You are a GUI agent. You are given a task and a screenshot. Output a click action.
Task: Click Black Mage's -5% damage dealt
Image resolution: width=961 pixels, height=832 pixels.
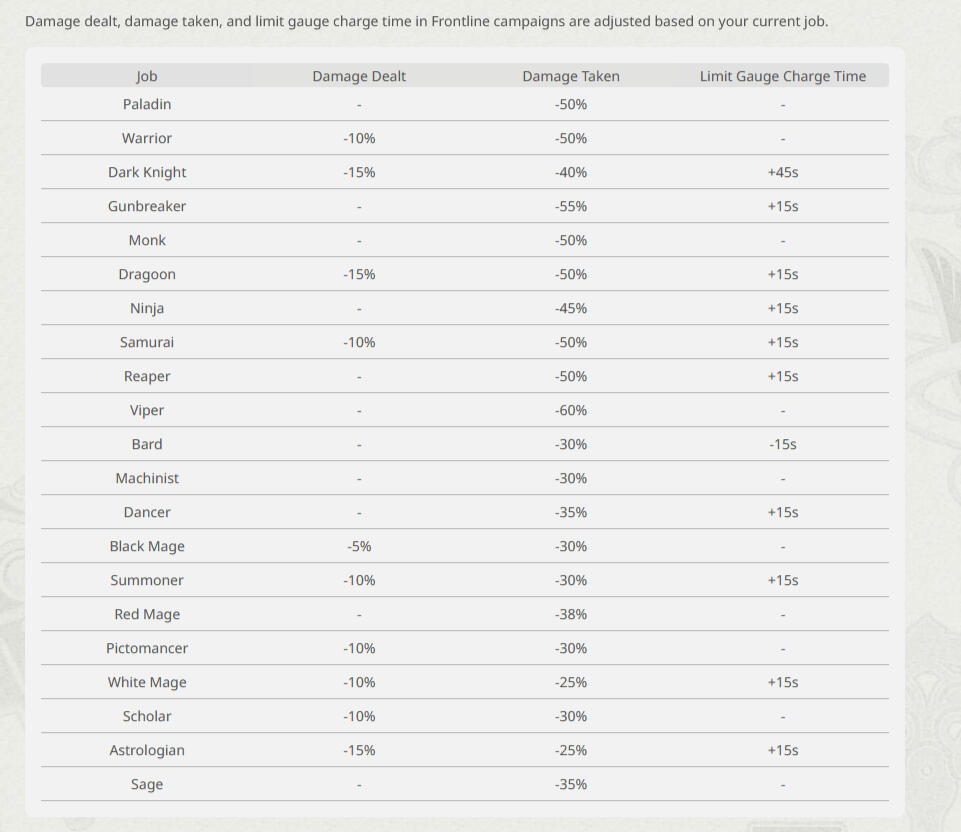coord(359,546)
